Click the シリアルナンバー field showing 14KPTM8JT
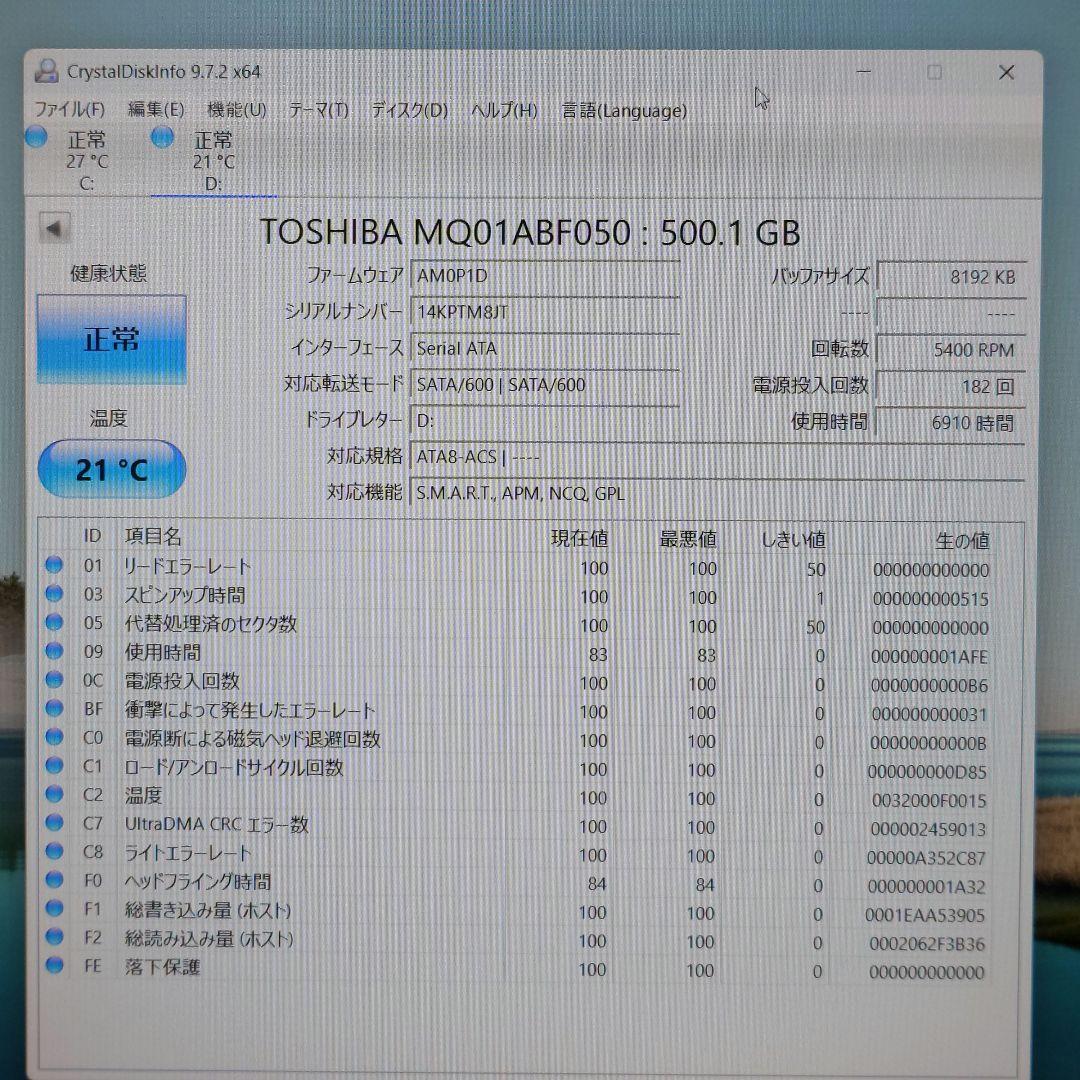1080x1080 pixels. click(545, 312)
